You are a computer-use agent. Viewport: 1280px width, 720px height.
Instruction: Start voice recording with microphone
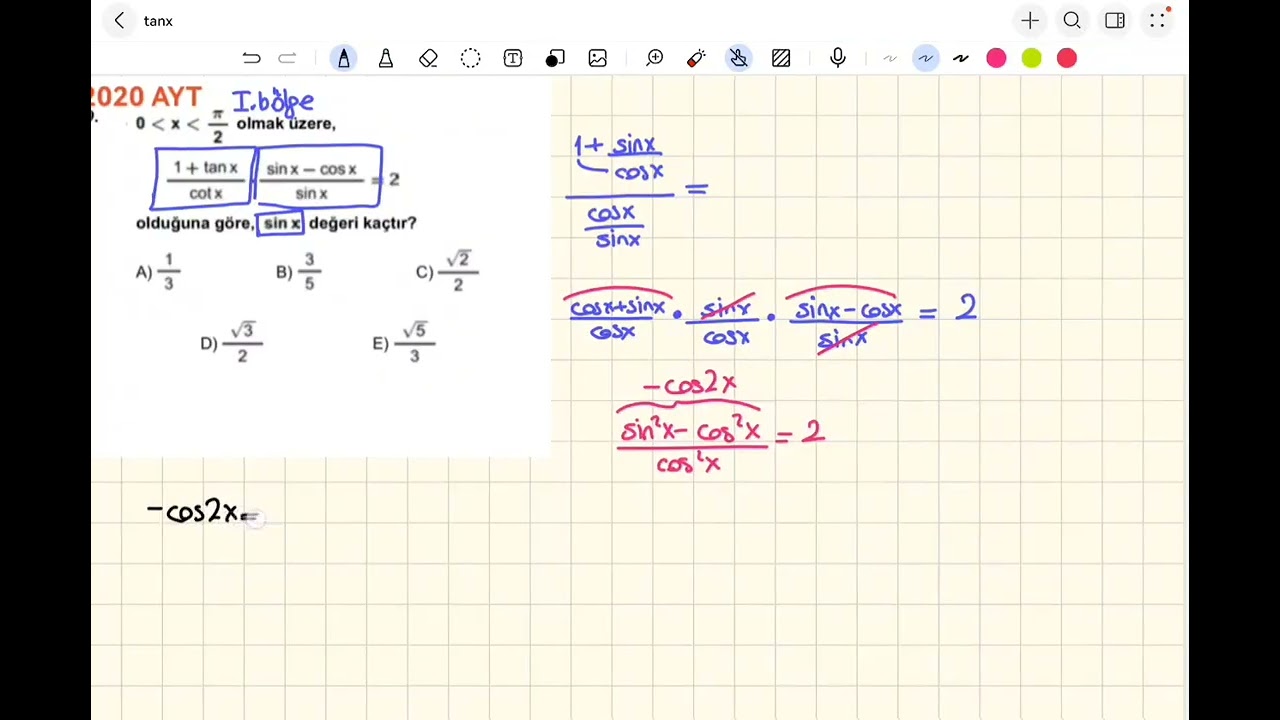coord(838,59)
